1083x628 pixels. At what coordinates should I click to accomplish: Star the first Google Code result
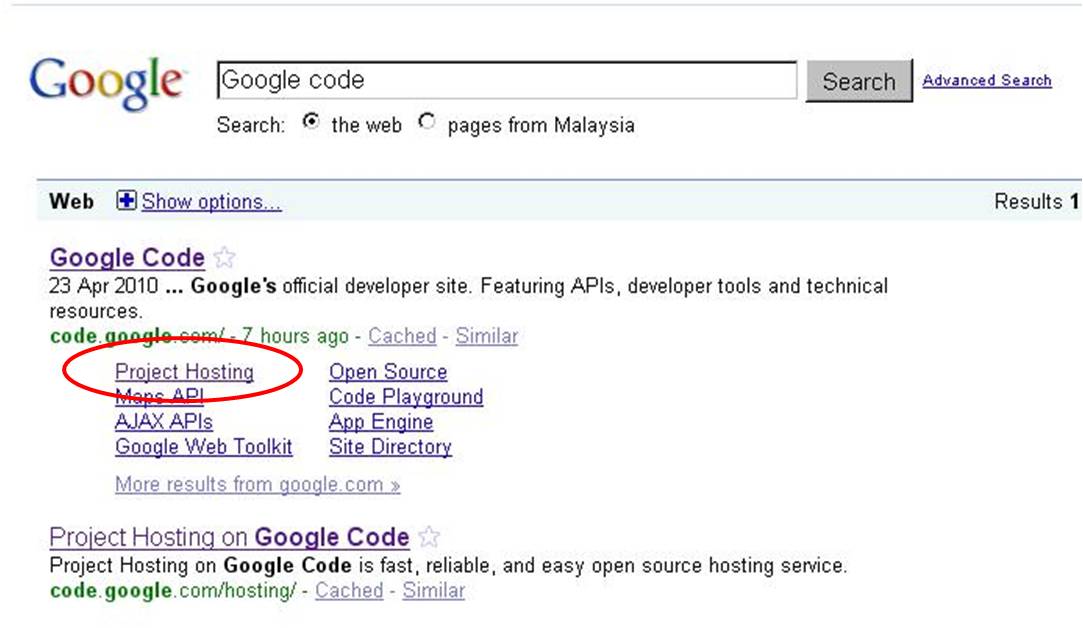tap(224, 258)
